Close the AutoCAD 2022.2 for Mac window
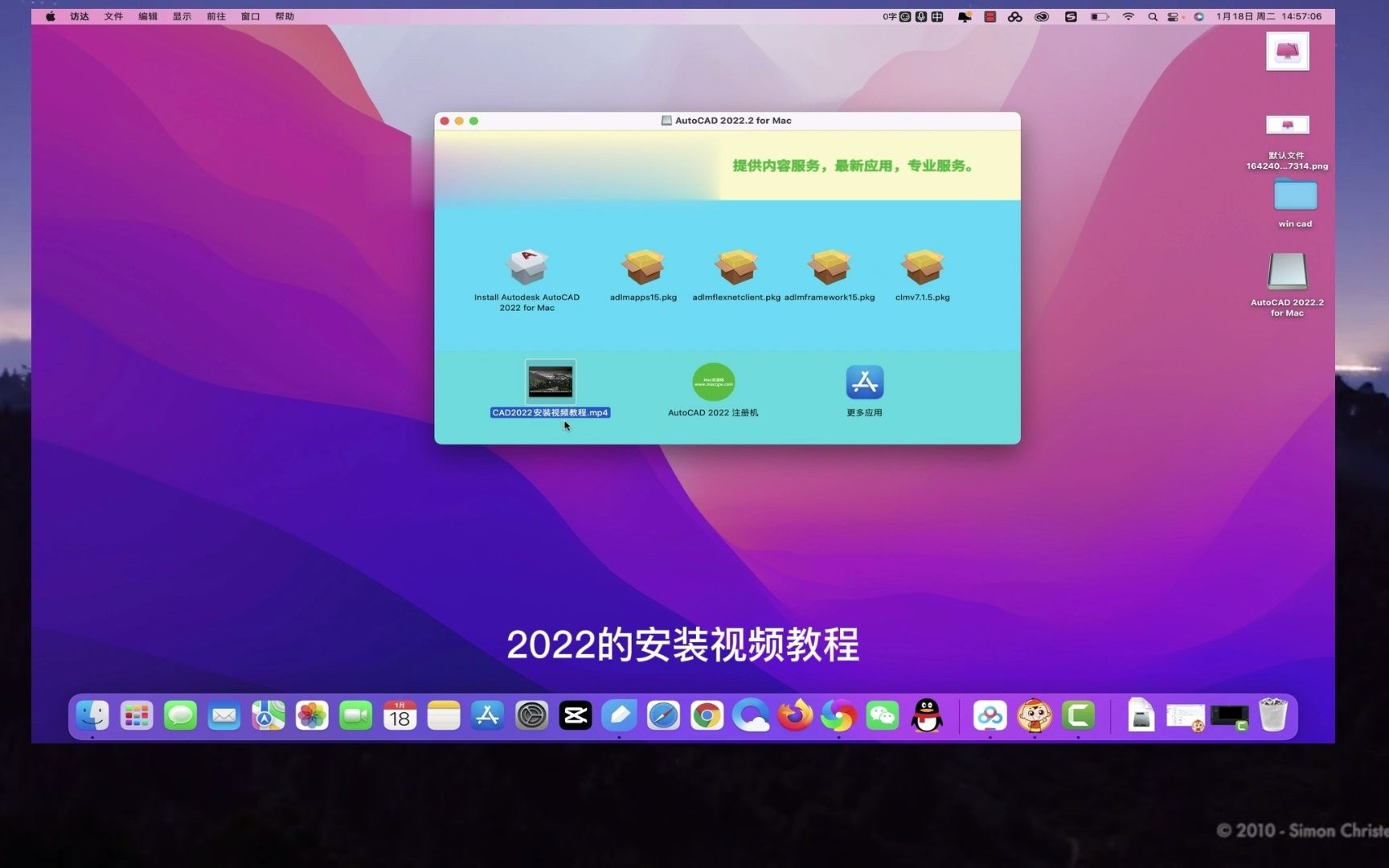The image size is (1389, 868). [445, 121]
